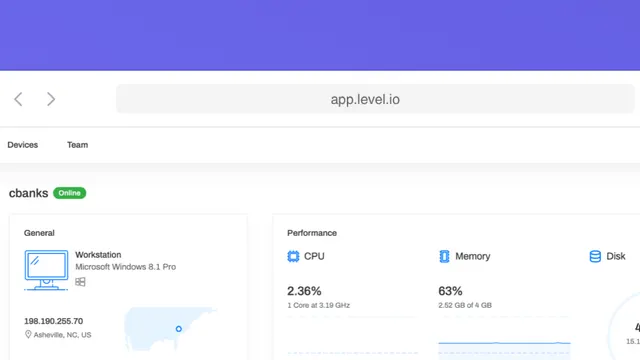Open the Team tab
The height and width of the screenshot is (360, 640).
[78, 145]
